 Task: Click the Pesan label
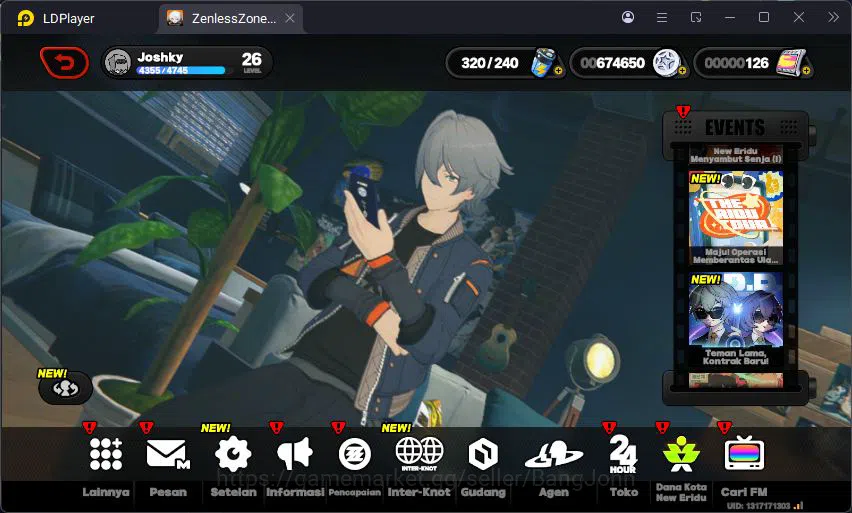pos(168,492)
